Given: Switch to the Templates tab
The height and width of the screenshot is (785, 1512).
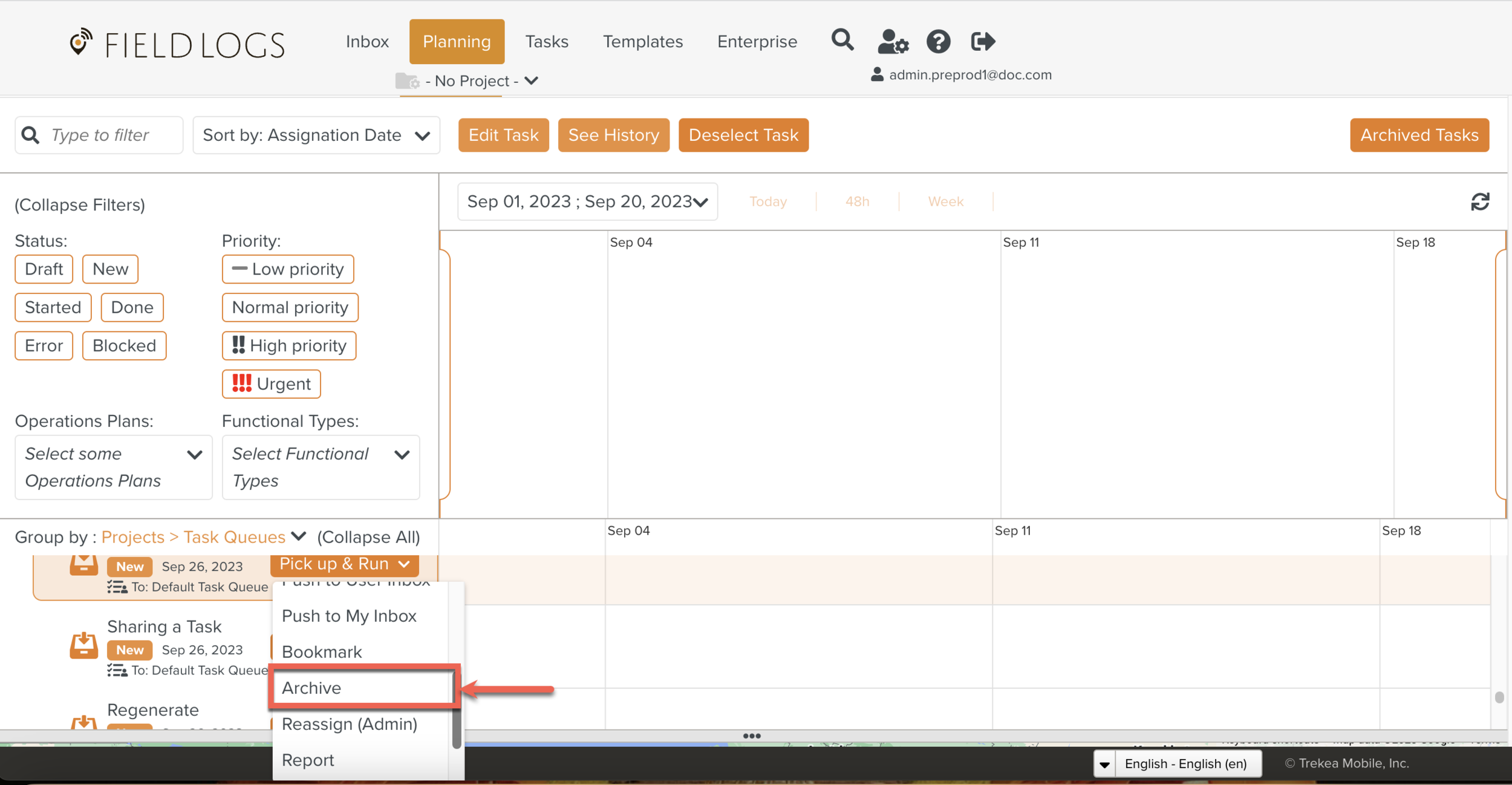Looking at the screenshot, I should pyautogui.click(x=642, y=41).
